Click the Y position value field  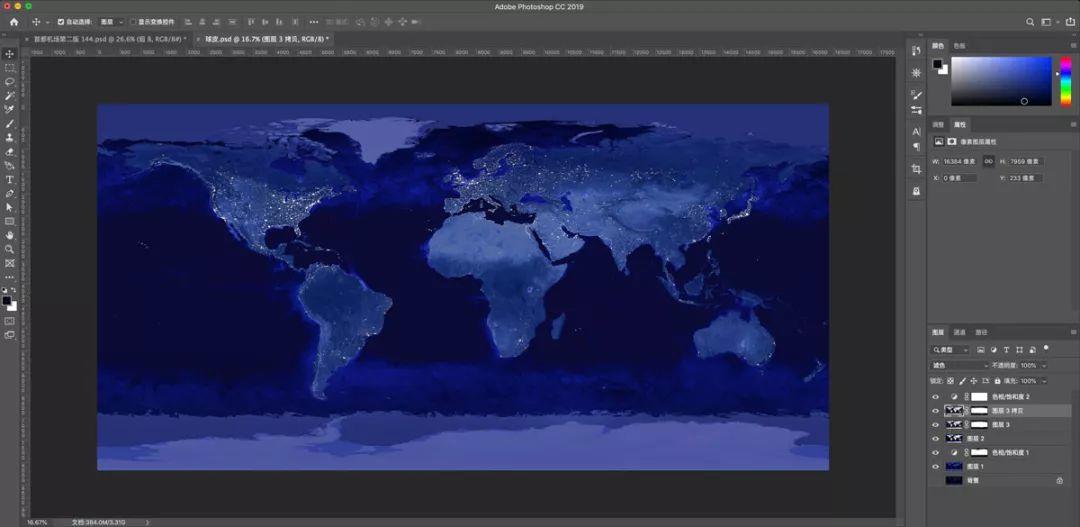click(x=1025, y=178)
